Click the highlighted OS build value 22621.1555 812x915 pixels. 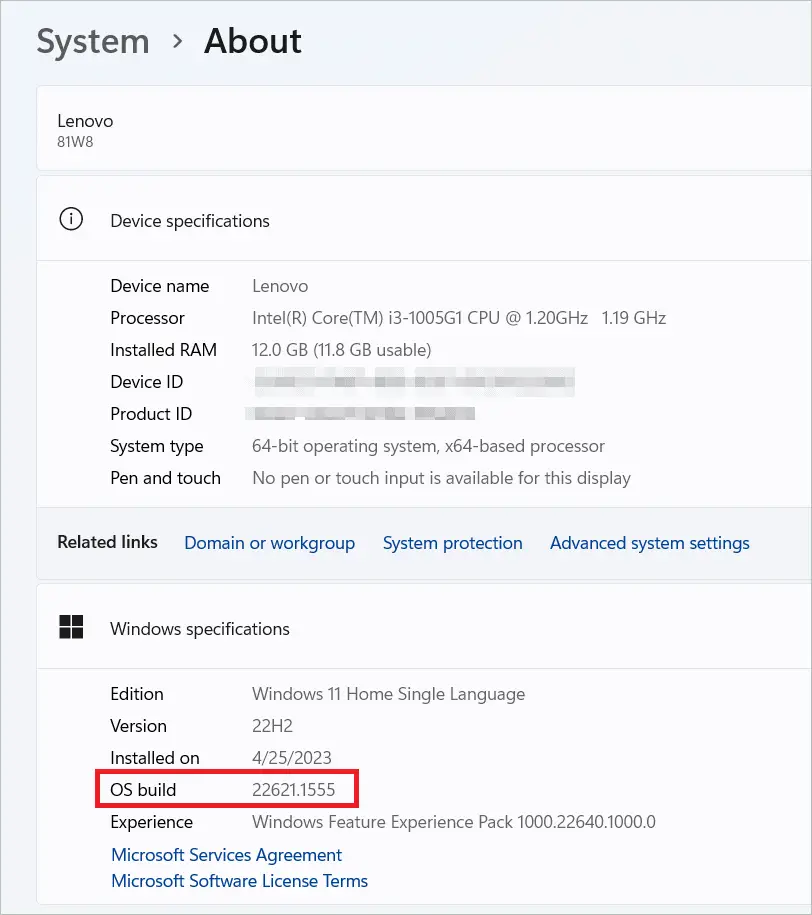[x=295, y=789]
